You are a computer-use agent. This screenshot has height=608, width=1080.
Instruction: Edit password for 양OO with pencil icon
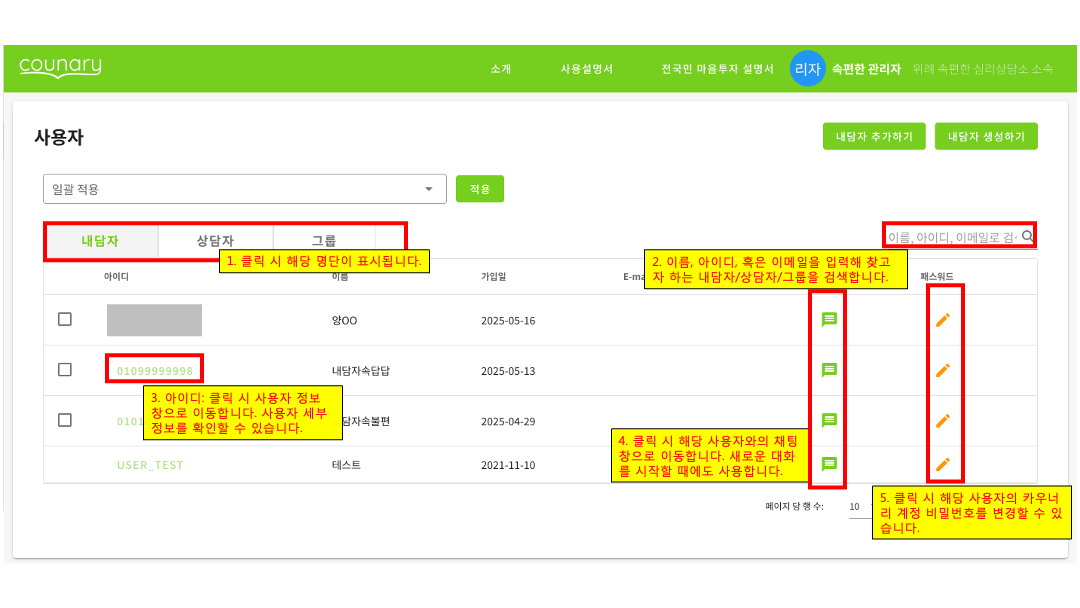(943, 319)
